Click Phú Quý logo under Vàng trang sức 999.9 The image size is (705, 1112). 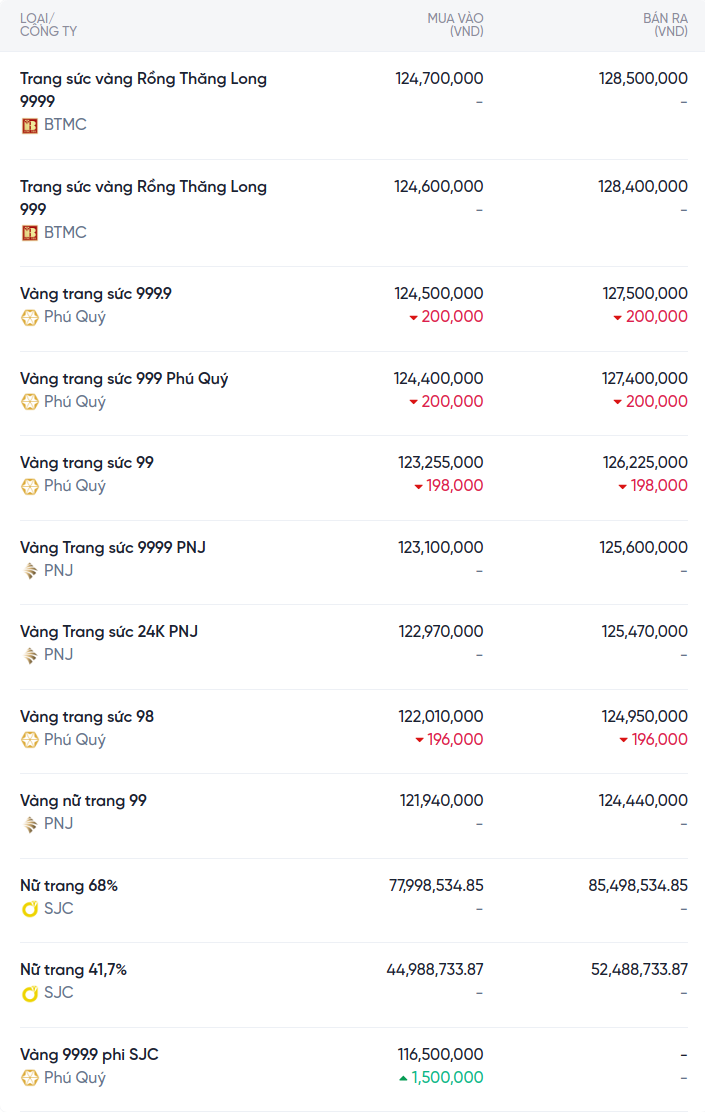30,317
